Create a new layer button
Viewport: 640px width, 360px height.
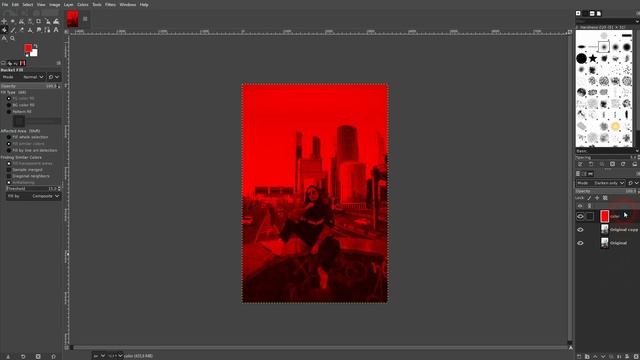coord(579,356)
